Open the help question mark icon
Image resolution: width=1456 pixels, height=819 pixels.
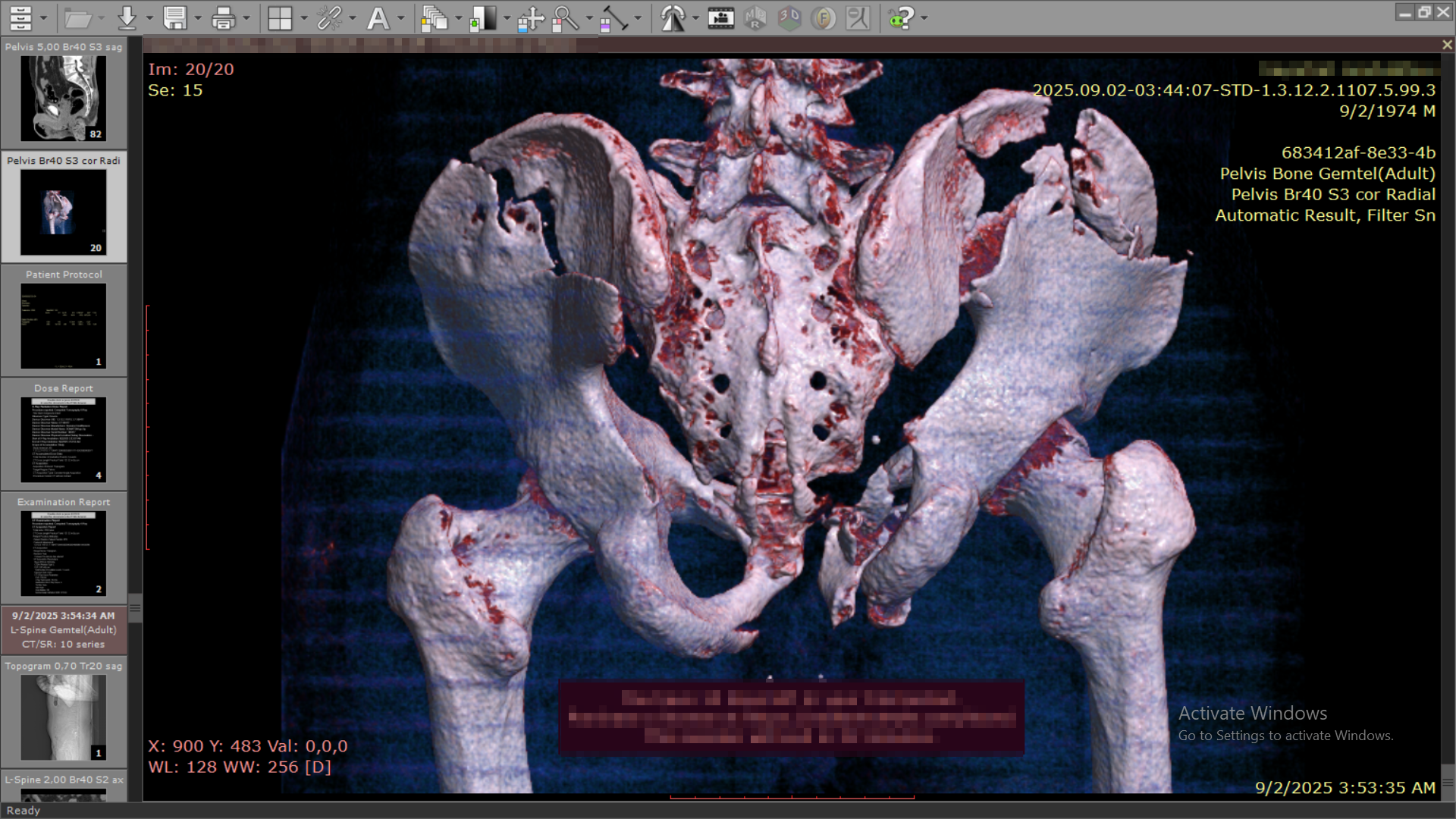(x=902, y=17)
